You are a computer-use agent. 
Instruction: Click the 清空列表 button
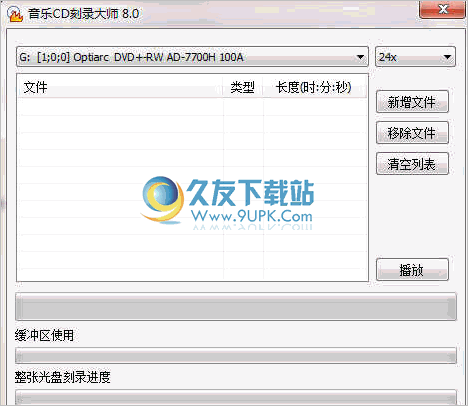[x=412, y=164]
